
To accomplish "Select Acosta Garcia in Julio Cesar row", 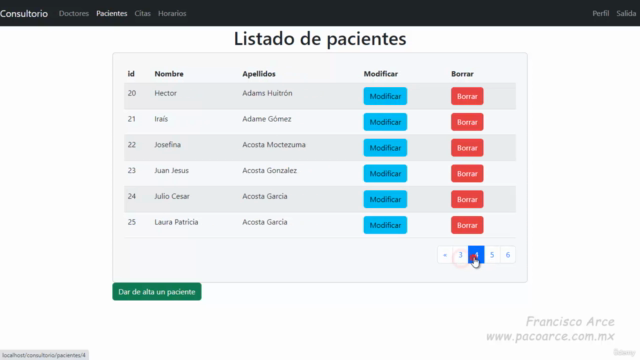I will (265, 196).
